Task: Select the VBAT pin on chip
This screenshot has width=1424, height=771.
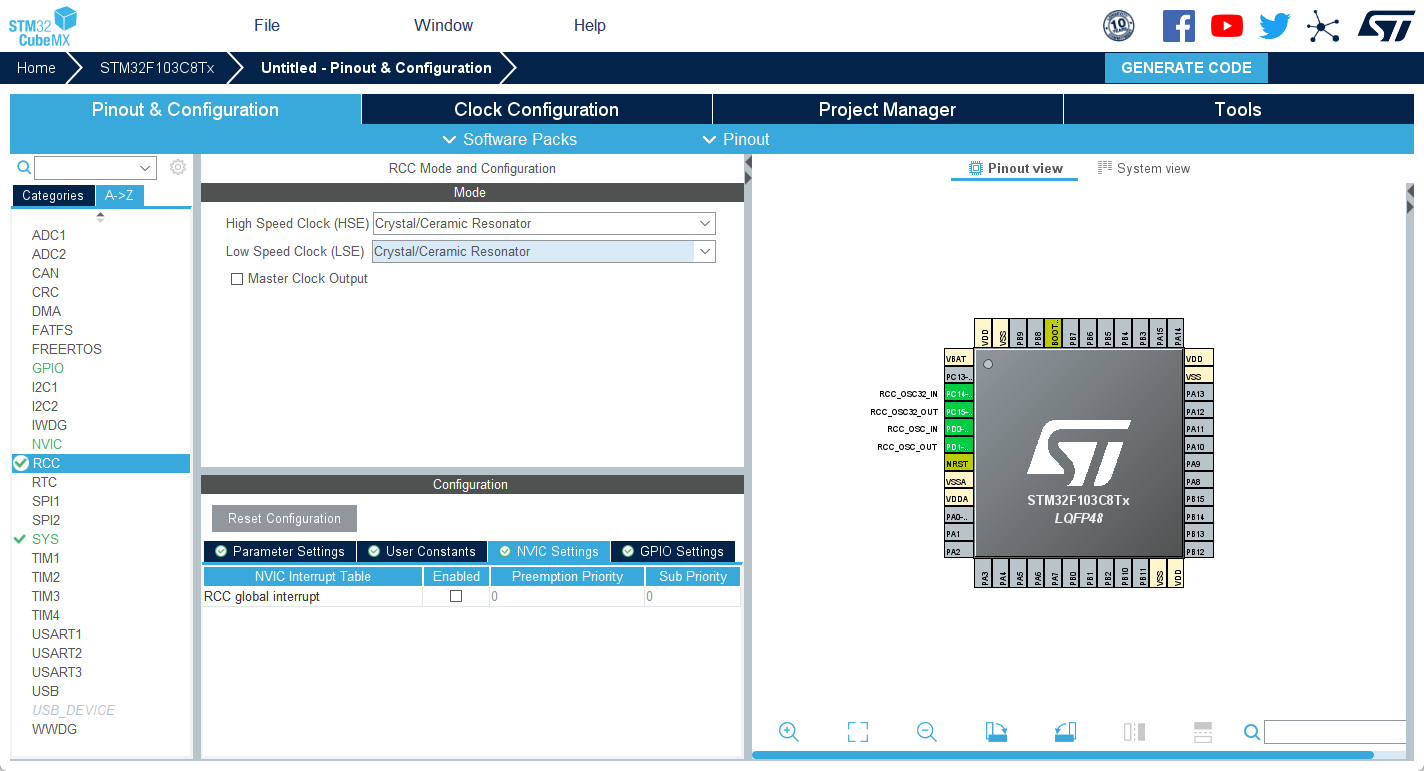Action: pyautogui.click(x=959, y=359)
